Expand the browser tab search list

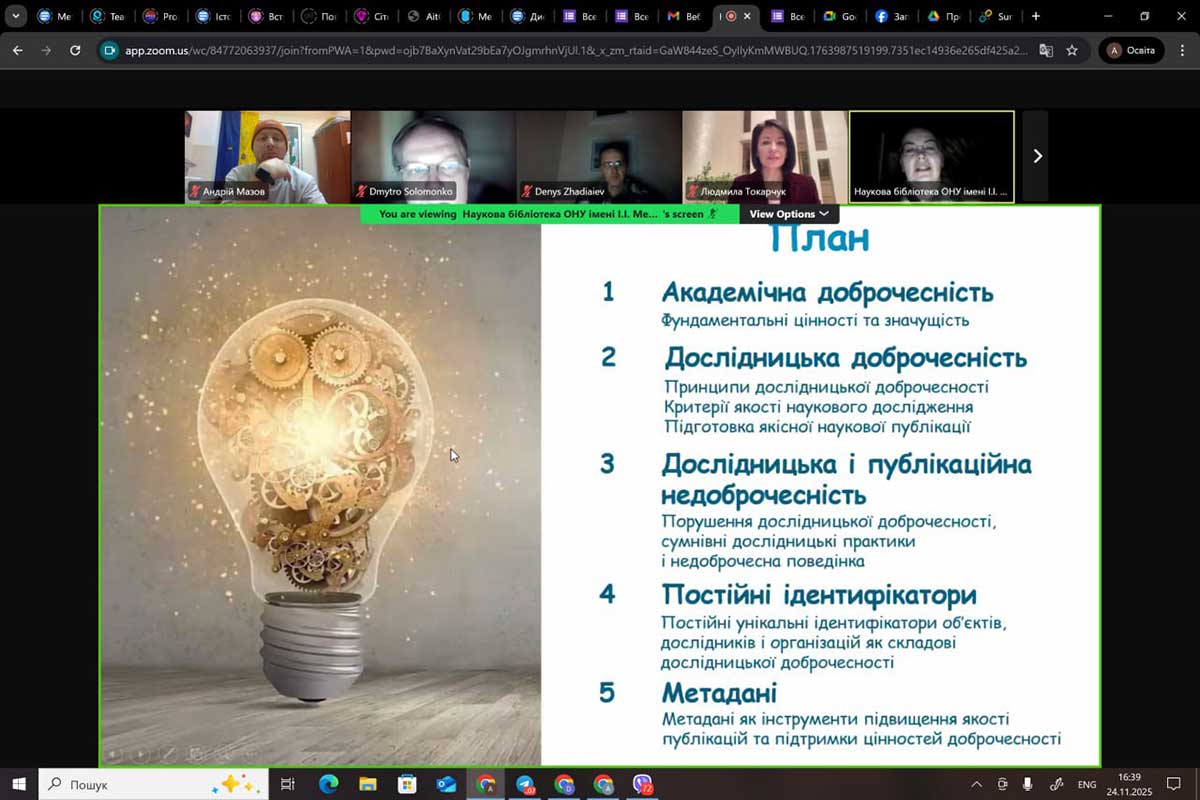pos(16,16)
